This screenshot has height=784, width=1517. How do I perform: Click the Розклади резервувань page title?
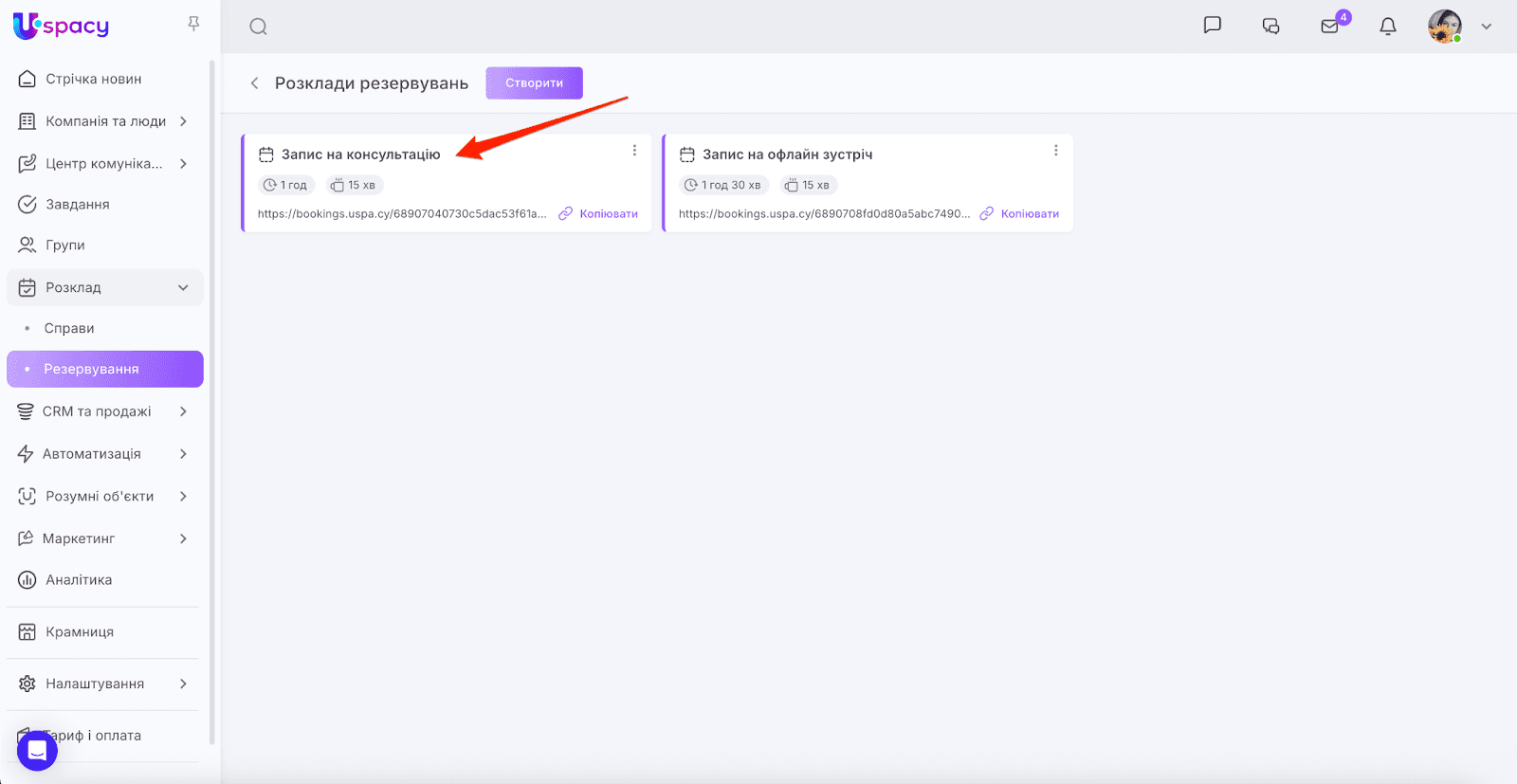pyautogui.click(x=372, y=83)
